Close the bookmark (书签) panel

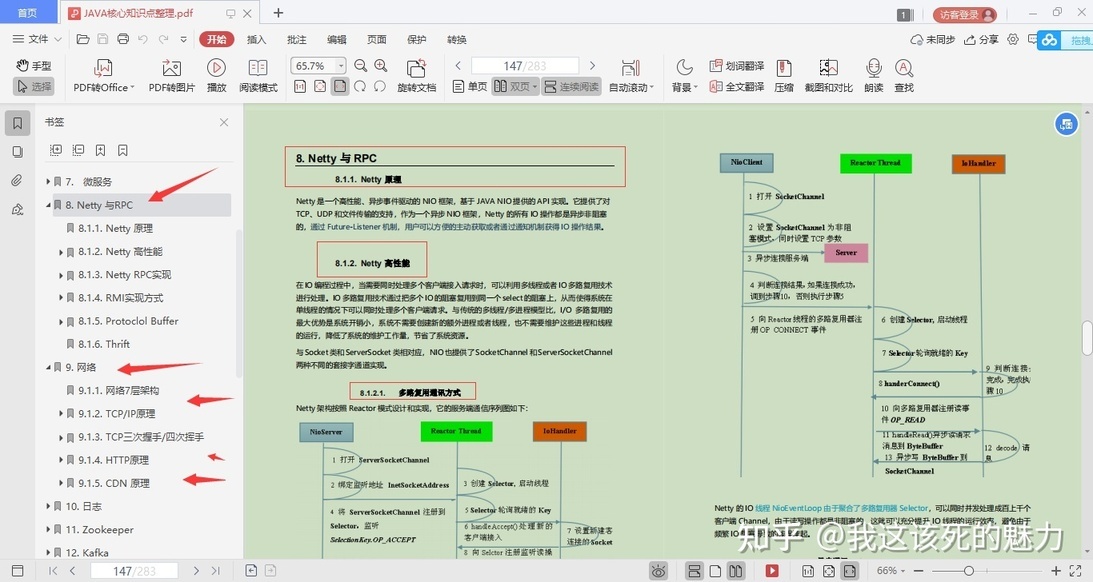(224, 123)
